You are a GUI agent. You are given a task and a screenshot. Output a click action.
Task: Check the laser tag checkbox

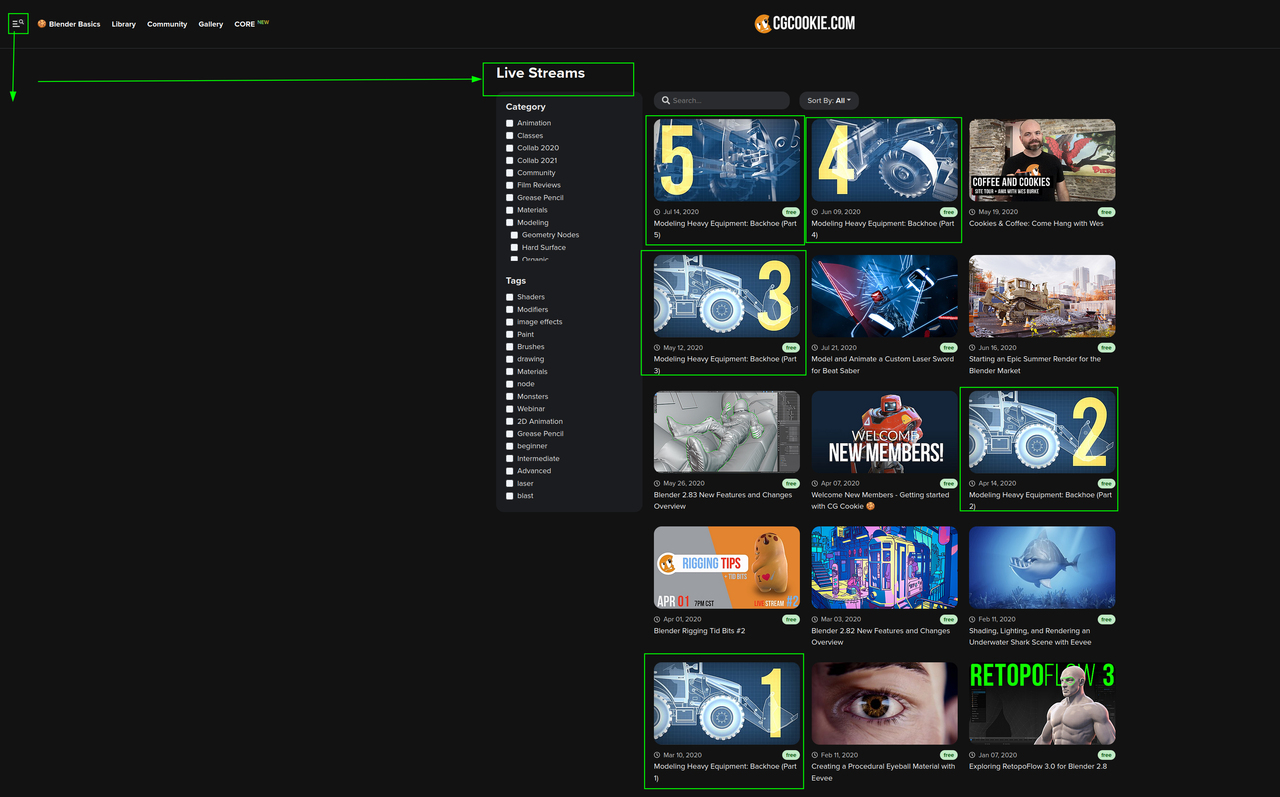pyautogui.click(x=510, y=483)
